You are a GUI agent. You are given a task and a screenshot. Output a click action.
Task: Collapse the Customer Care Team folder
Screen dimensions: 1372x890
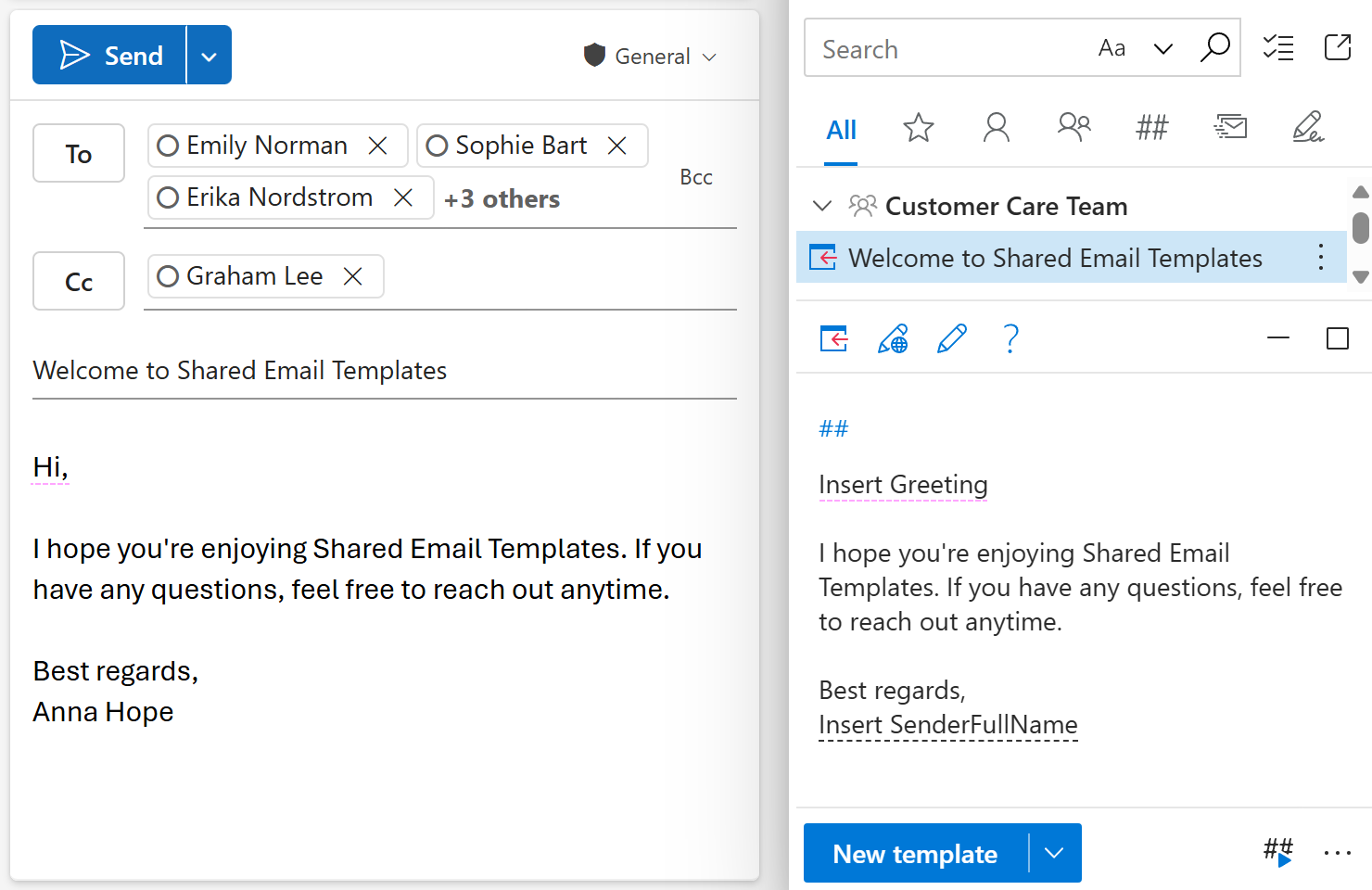tap(821, 206)
